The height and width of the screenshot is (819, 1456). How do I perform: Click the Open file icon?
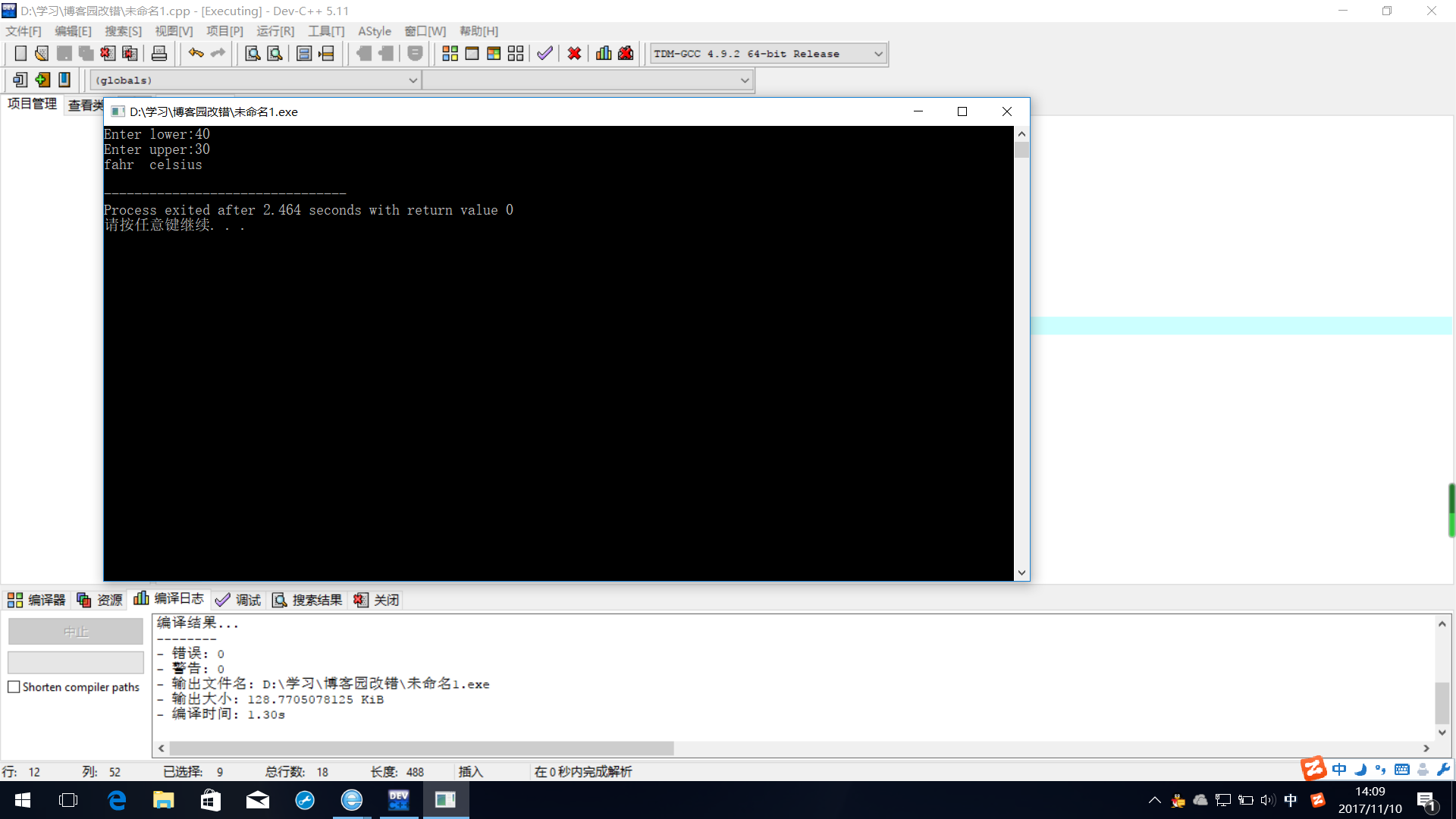[x=42, y=54]
